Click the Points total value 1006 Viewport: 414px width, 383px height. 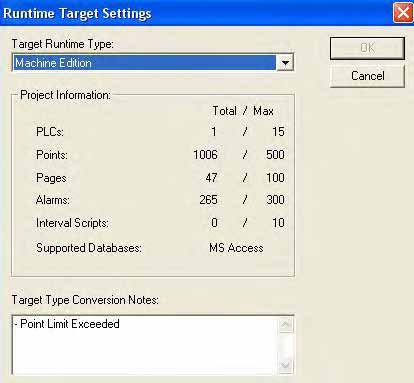pyautogui.click(x=205, y=155)
